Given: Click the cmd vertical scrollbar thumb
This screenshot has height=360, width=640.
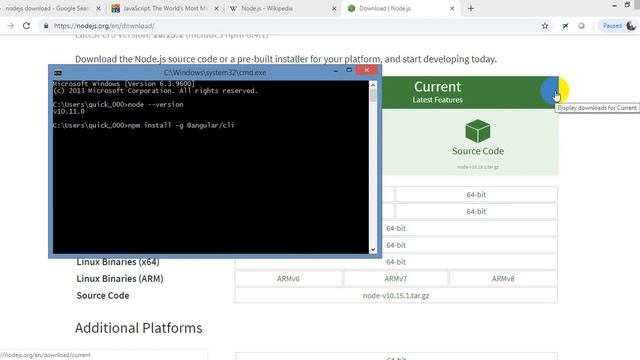Looking at the screenshot, I should [x=373, y=96].
